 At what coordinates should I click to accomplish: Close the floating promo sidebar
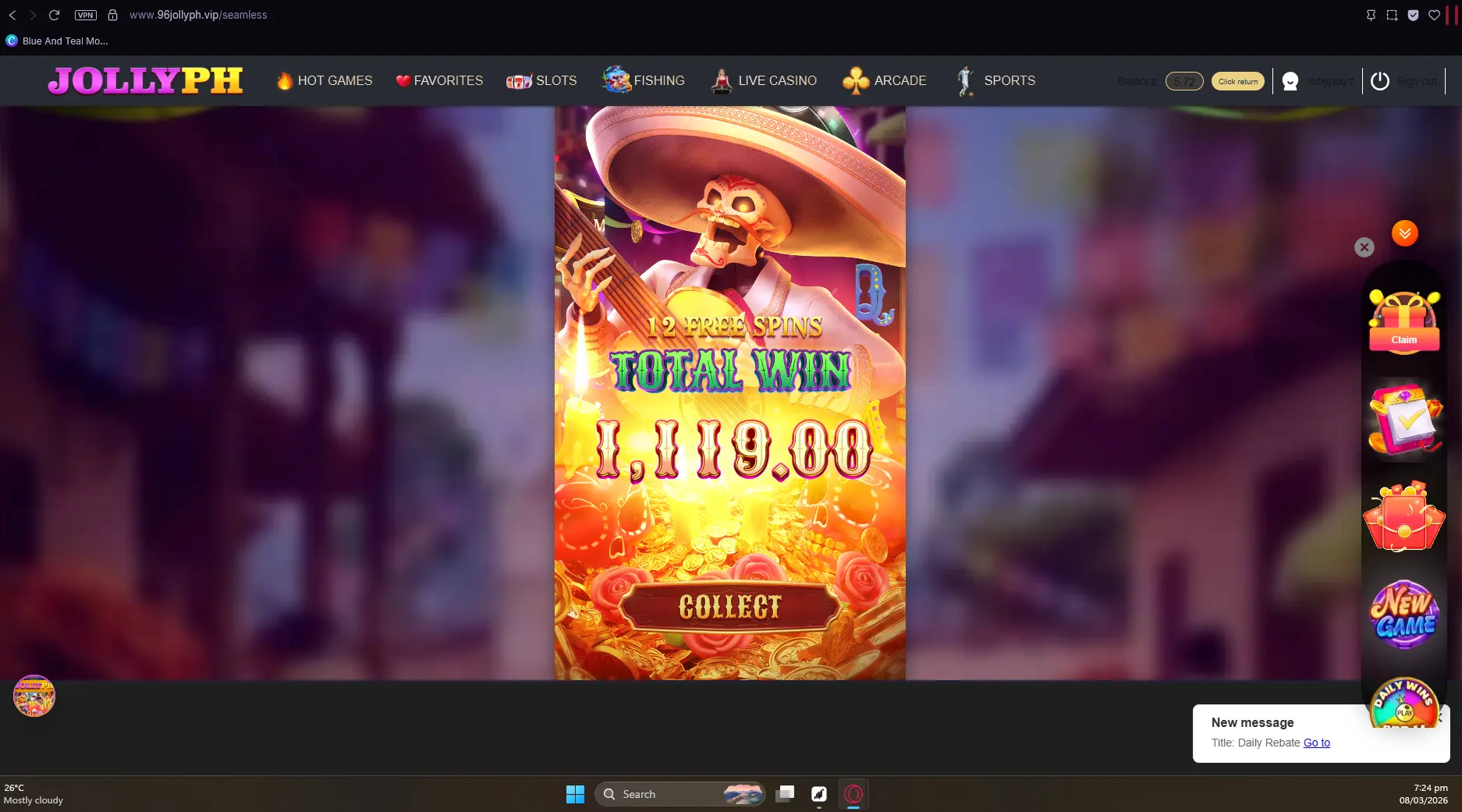(x=1364, y=247)
